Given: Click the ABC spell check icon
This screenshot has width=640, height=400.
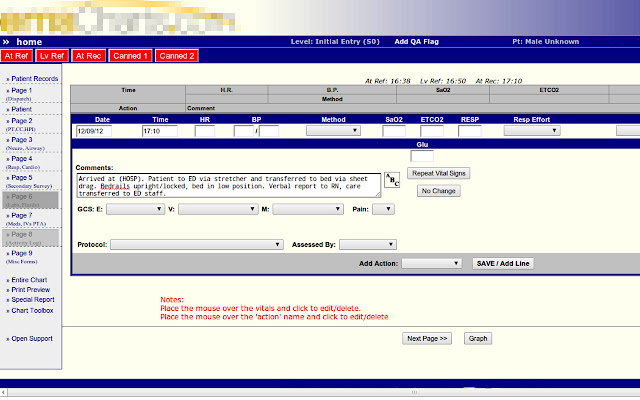Looking at the screenshot, I should point(391,180).
